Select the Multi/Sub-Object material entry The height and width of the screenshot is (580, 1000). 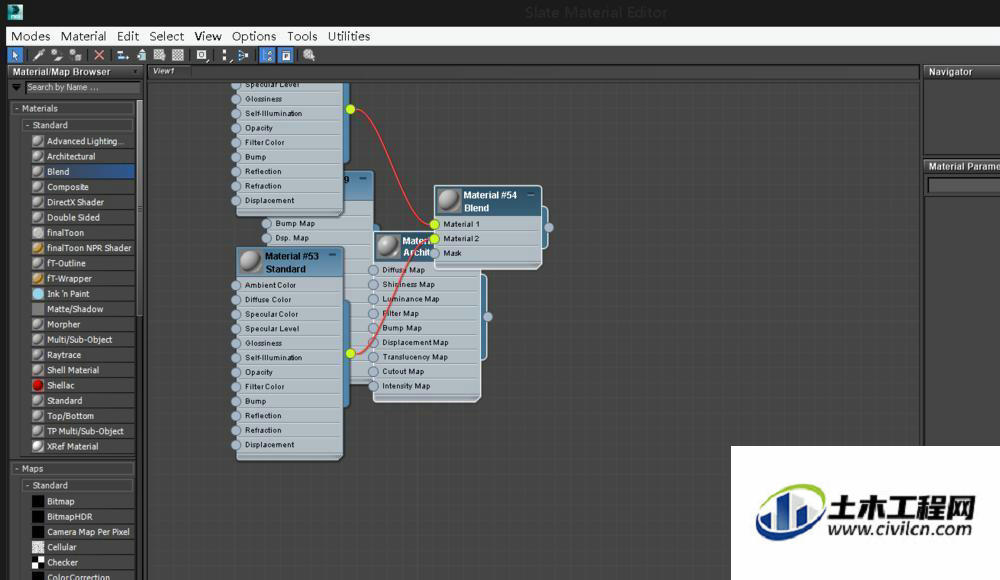[x=83, y=340]
